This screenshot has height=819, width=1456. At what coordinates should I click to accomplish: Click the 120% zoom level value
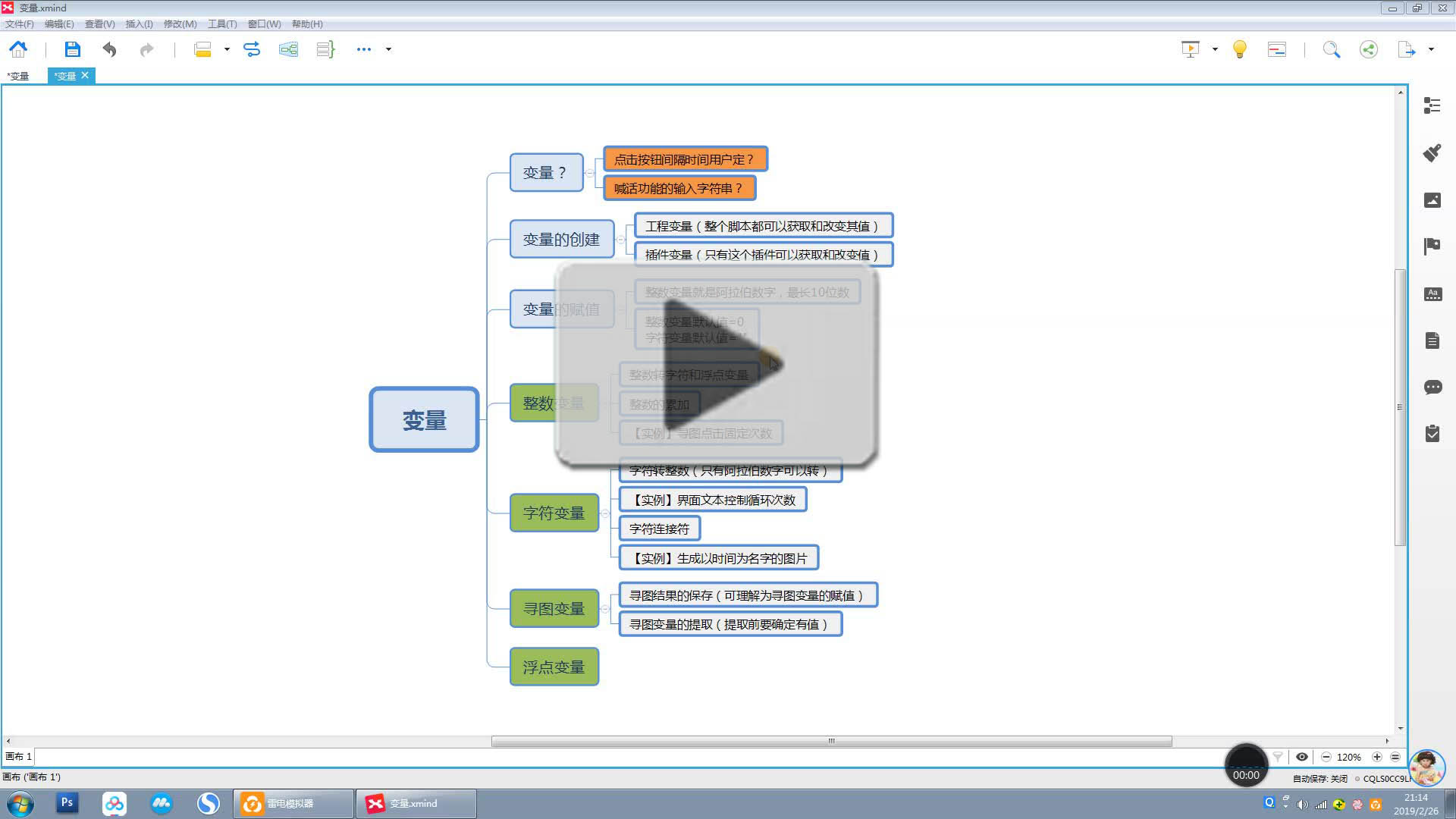[x=1349, y=757]
